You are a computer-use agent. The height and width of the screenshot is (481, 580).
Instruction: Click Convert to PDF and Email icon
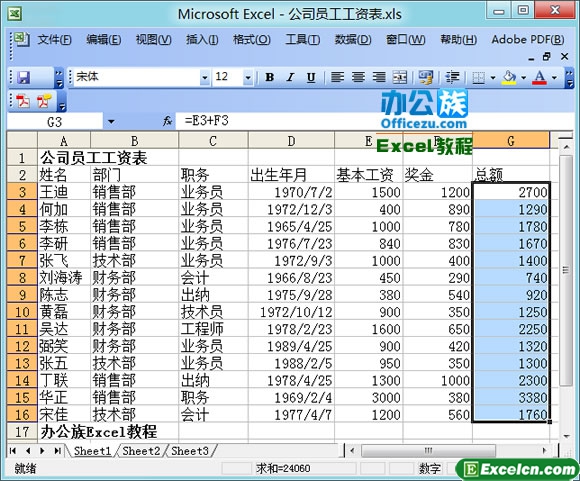44,101
